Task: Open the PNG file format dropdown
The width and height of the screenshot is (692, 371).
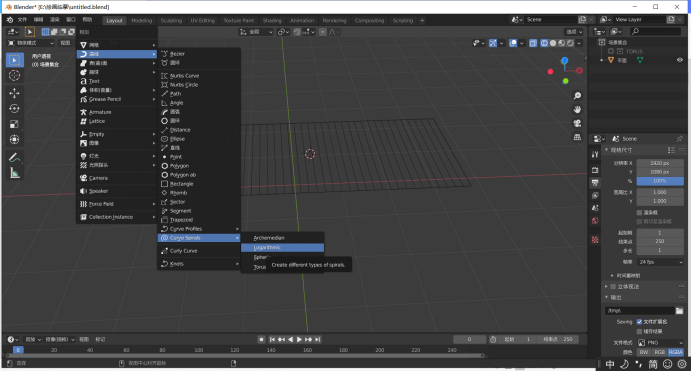Action: [x=660, y=342]
